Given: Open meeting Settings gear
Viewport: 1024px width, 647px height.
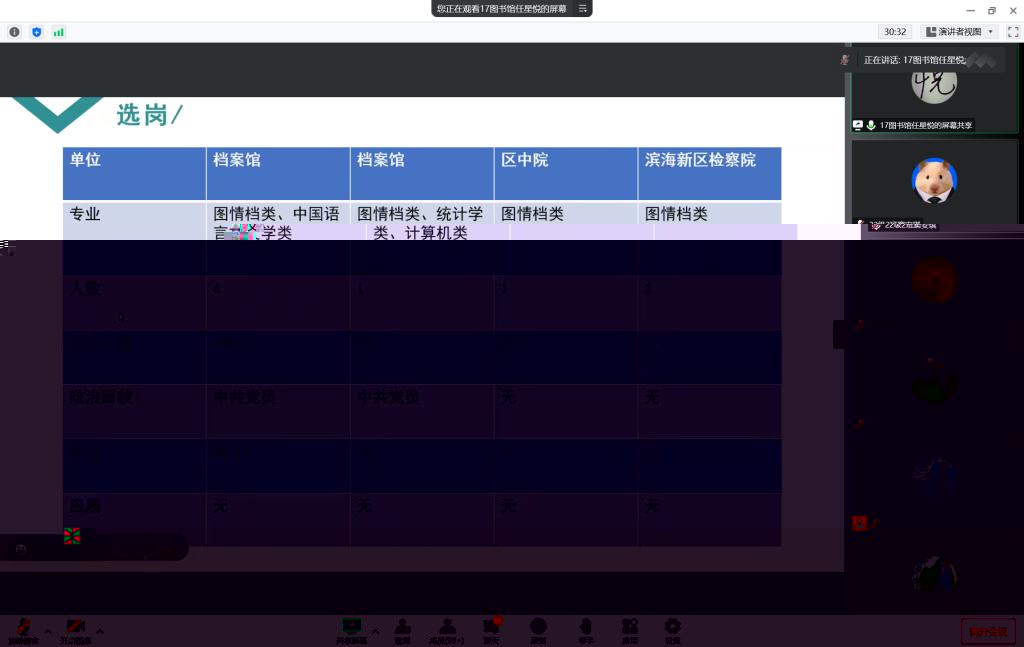Looking at the screenshot, I should (x=673, y=629).
